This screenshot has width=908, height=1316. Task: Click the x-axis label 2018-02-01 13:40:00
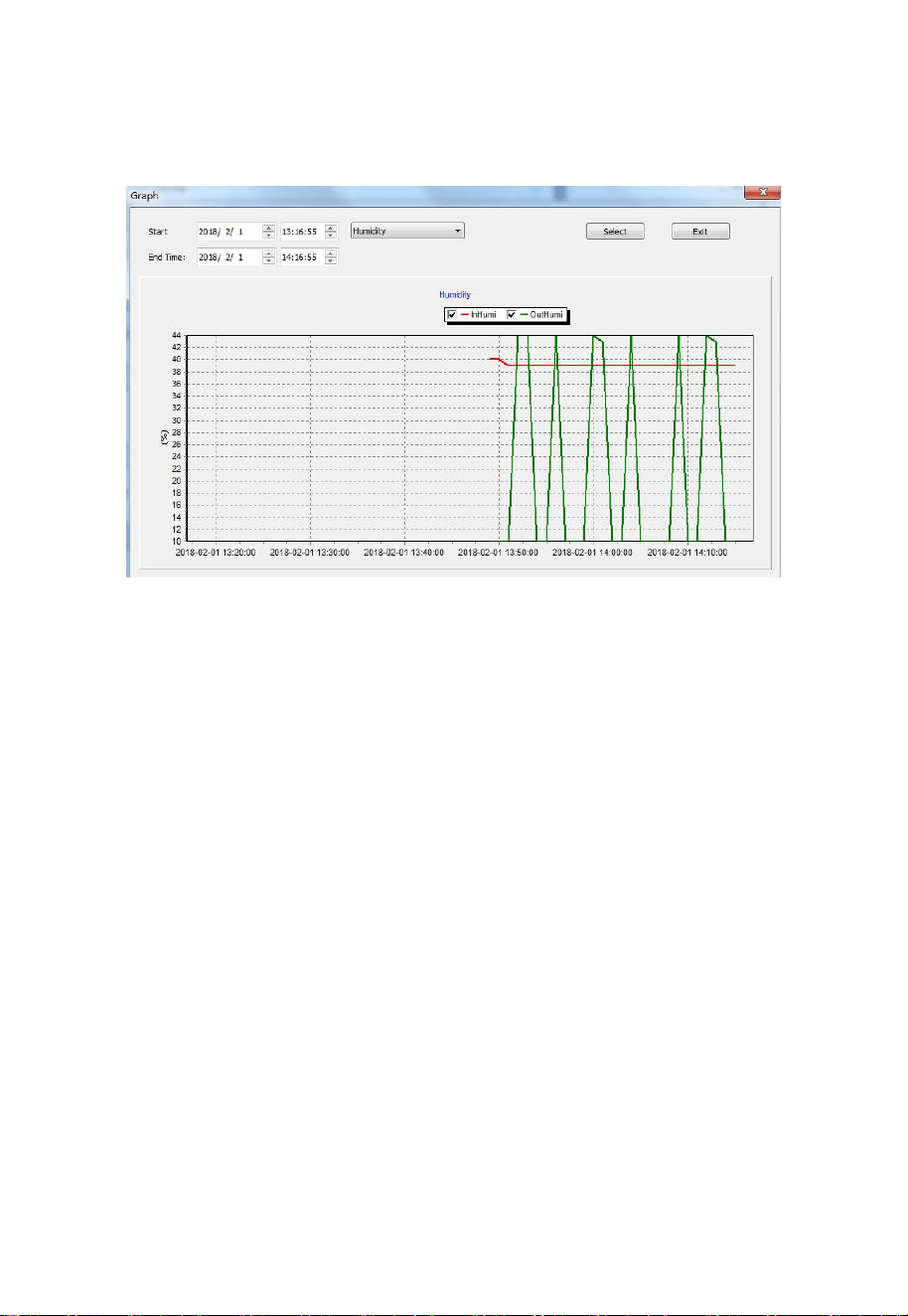point(404,552)
